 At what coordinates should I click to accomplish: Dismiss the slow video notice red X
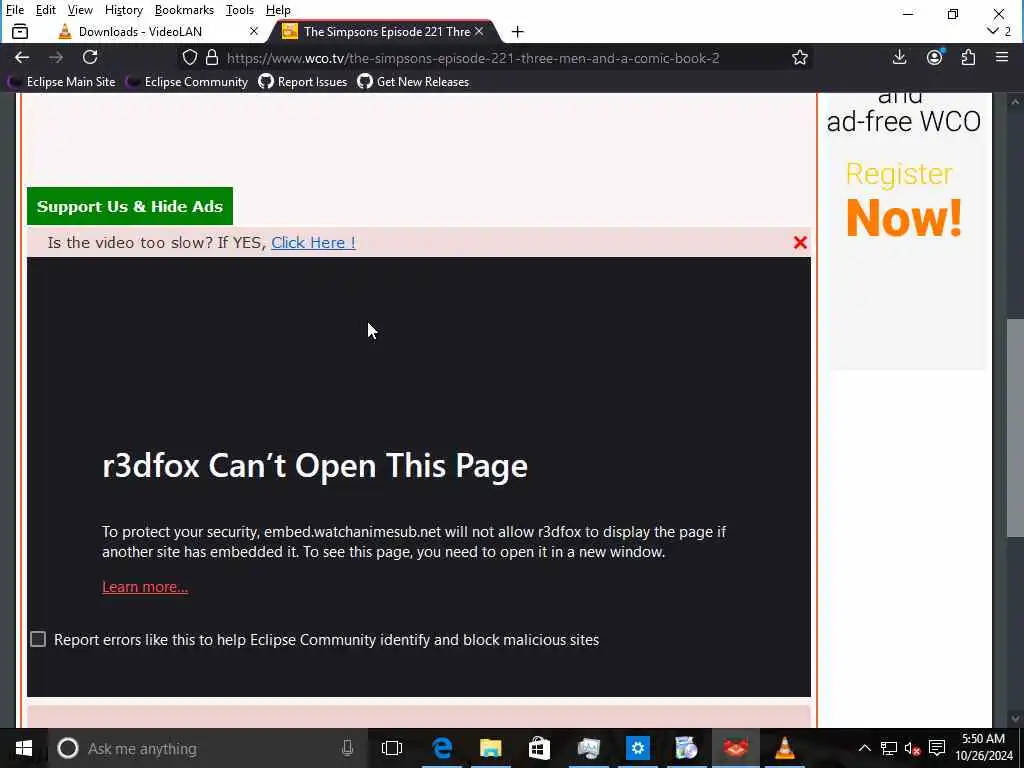[x=800, y=242]
